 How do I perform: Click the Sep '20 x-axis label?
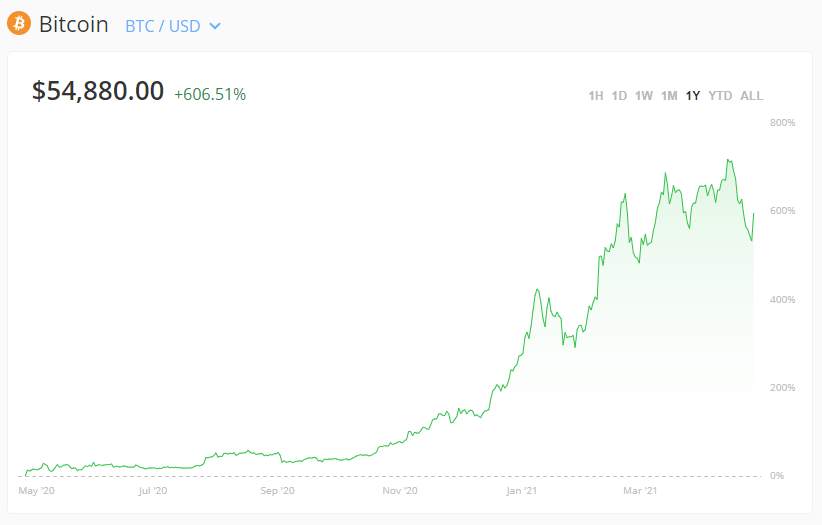(x=277, y=491)
